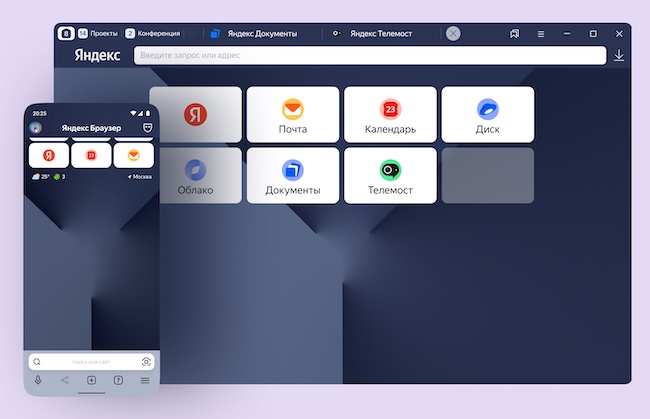Tap the Москва location label
Screen dimensions: 650x419
pyautogui.click(x=140, y=177)
